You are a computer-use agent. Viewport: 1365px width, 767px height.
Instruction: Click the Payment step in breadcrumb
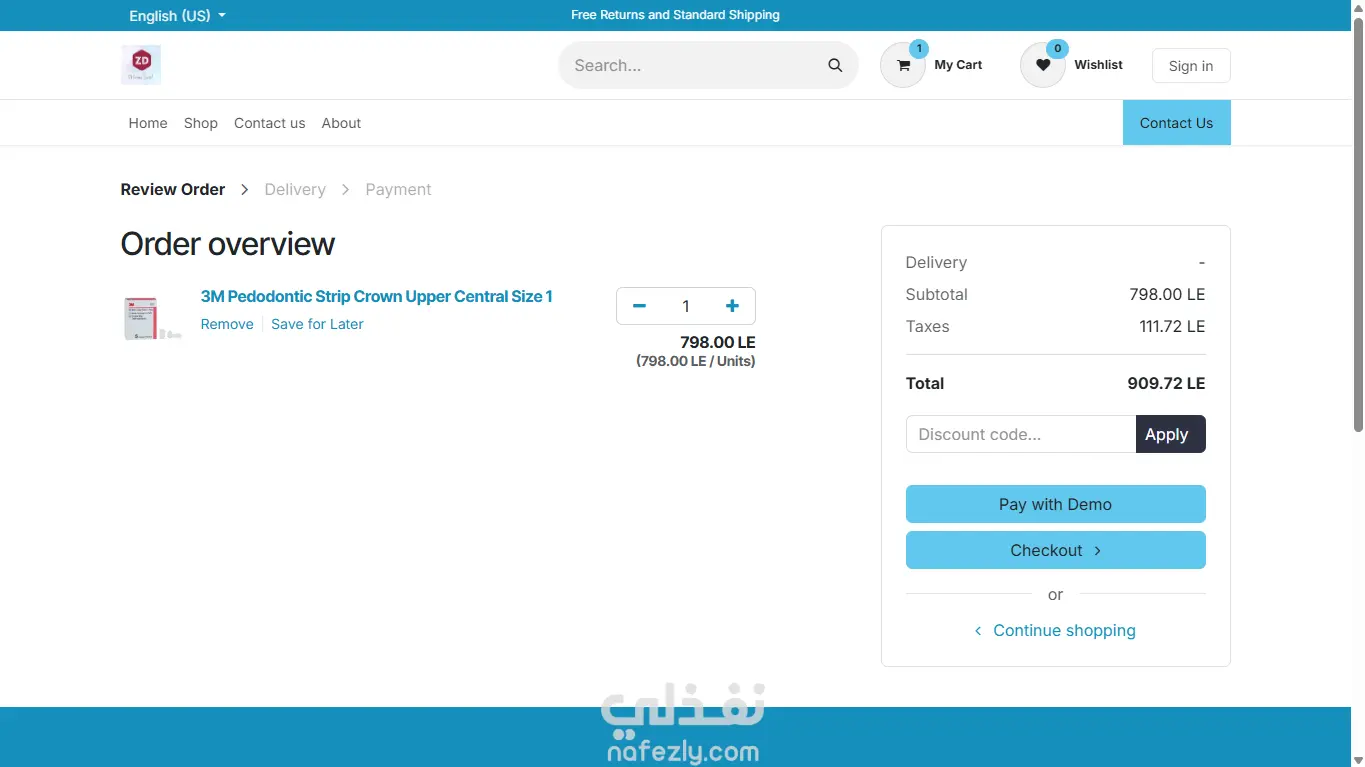[x=398, y=189]
